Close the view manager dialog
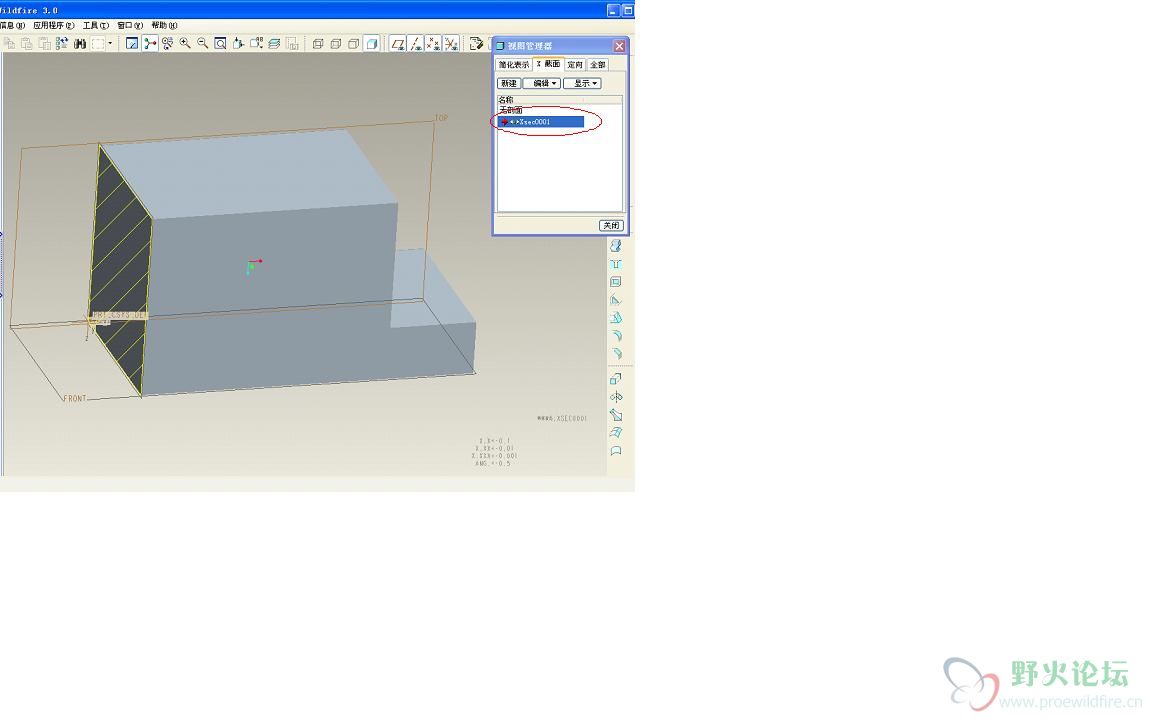Viewport: 1152px width, 720px height. [x=619, y=46]
